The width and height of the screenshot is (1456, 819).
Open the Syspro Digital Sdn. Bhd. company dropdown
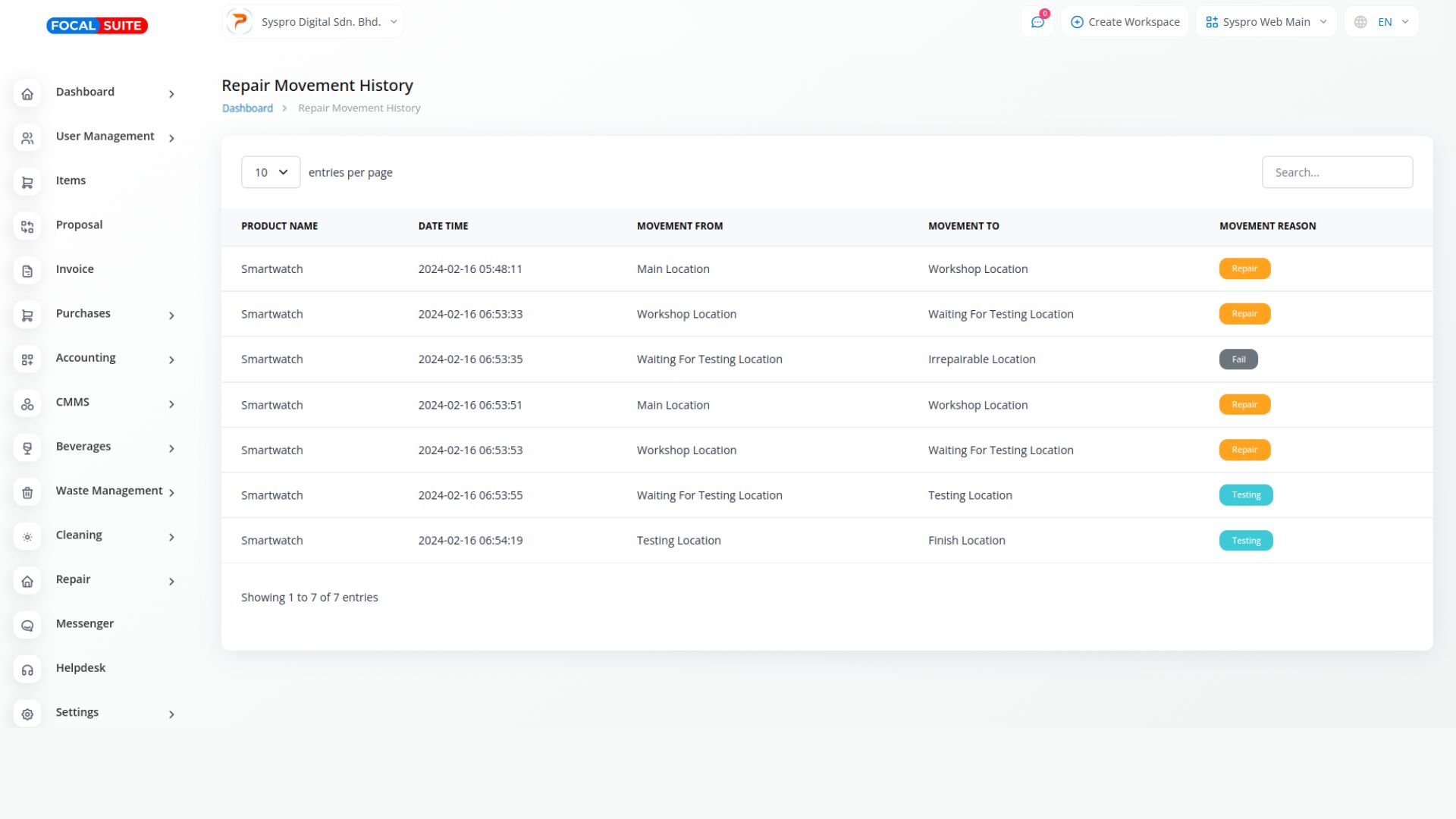tap(313, 22)
